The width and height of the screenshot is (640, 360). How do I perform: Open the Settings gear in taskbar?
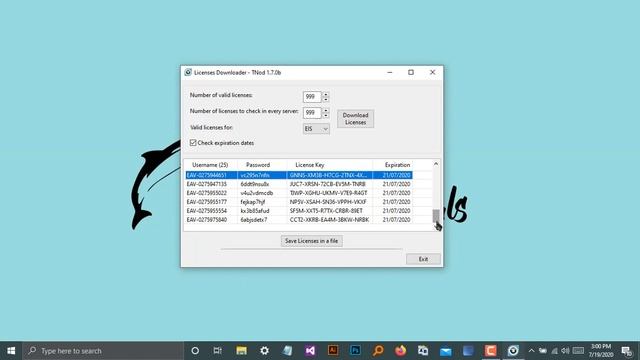[x=264, y=351]
